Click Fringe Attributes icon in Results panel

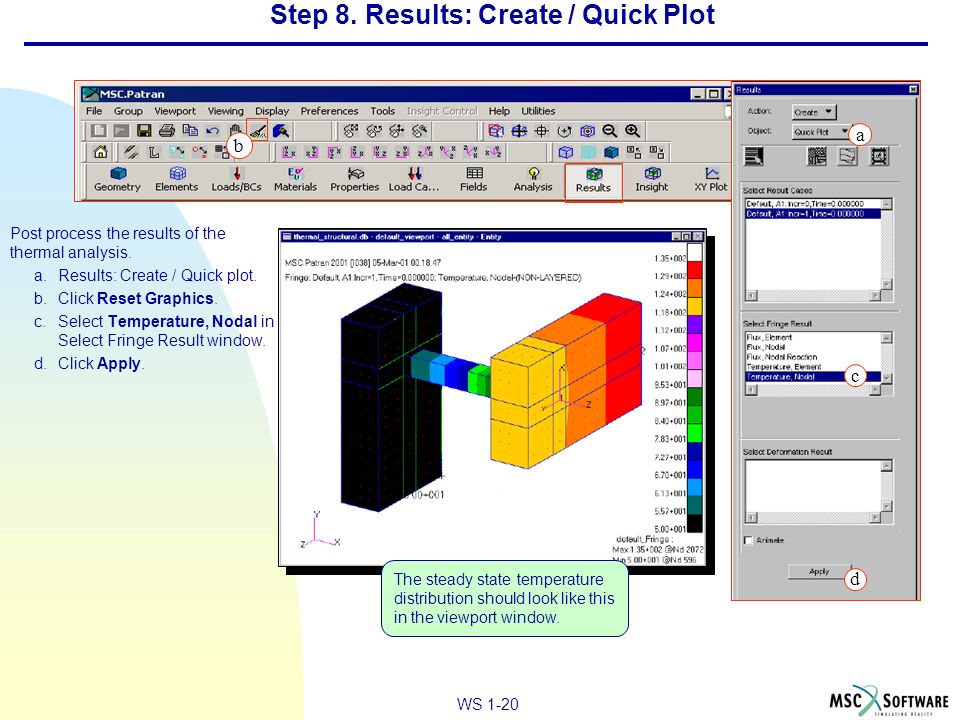tap(817, 157)
